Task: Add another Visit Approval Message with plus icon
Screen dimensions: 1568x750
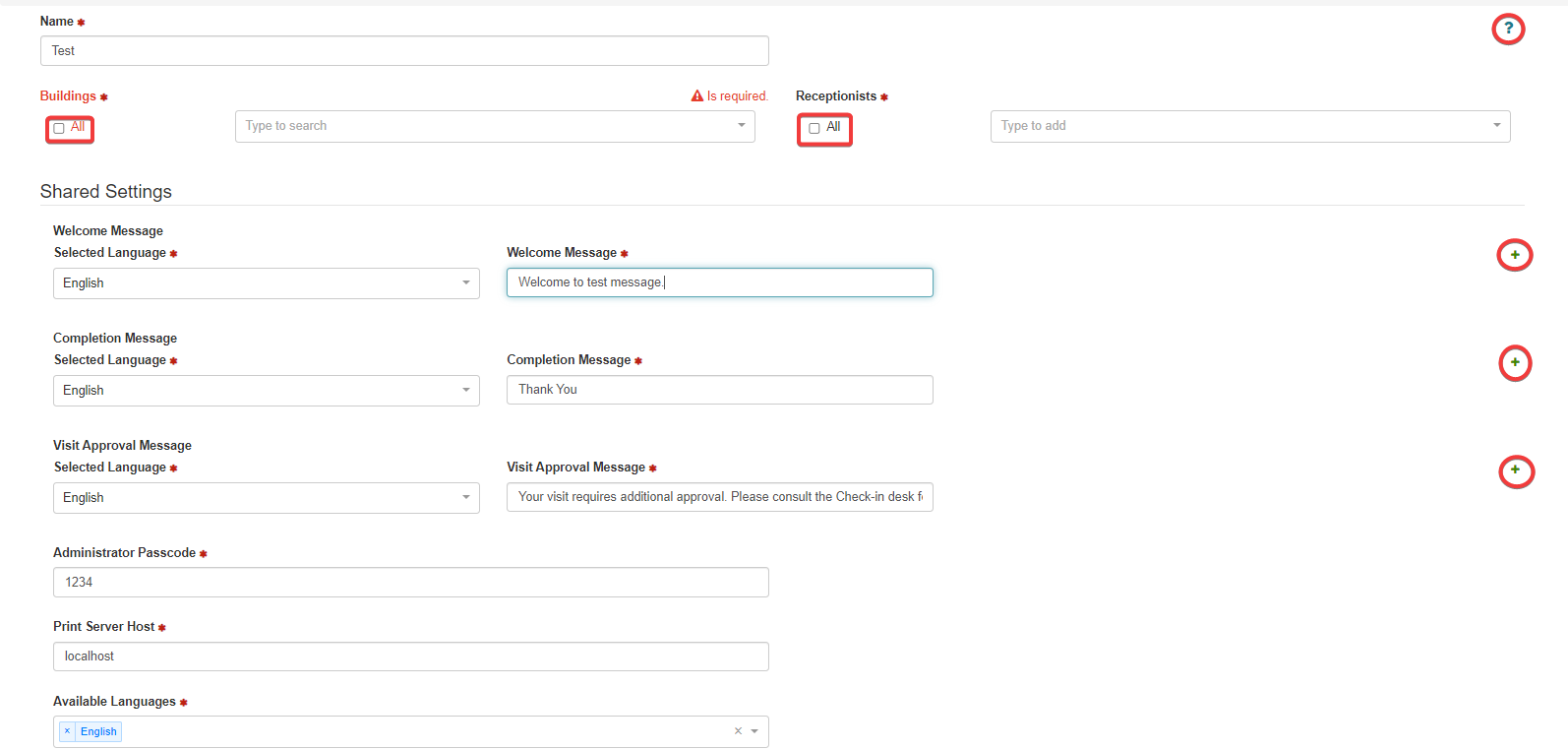Action: 1515,470
